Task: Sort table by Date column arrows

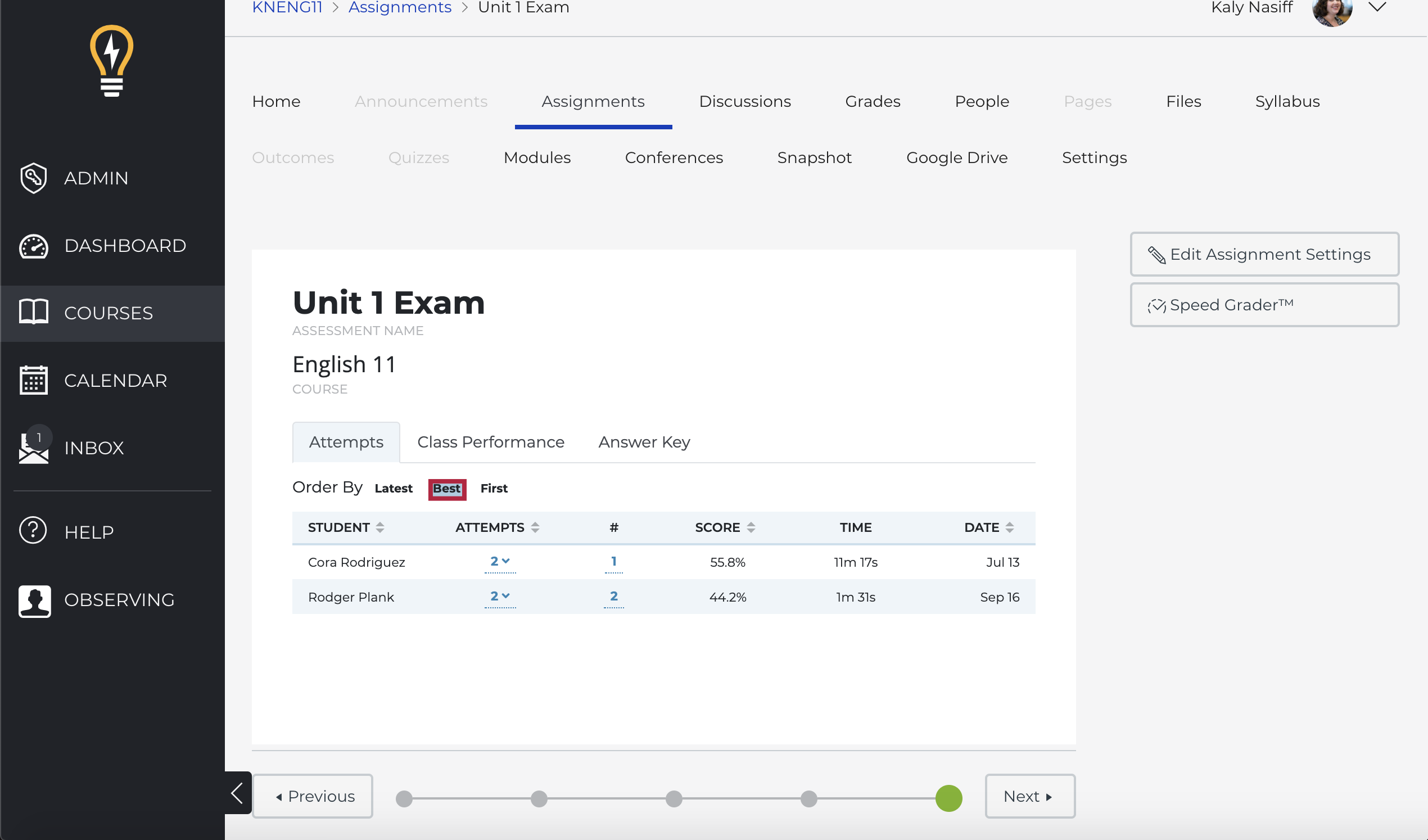Action: (1009, 527)
